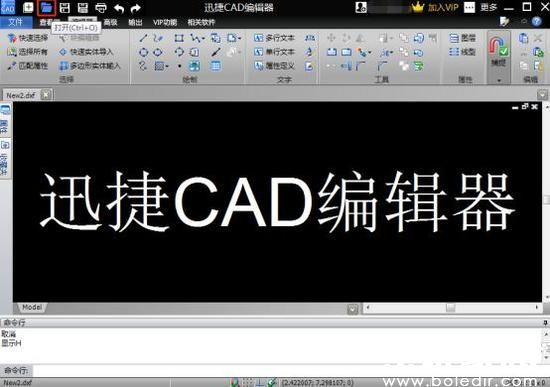
Task: Click the Print icon in title bar
Action: tap(101, 8)
